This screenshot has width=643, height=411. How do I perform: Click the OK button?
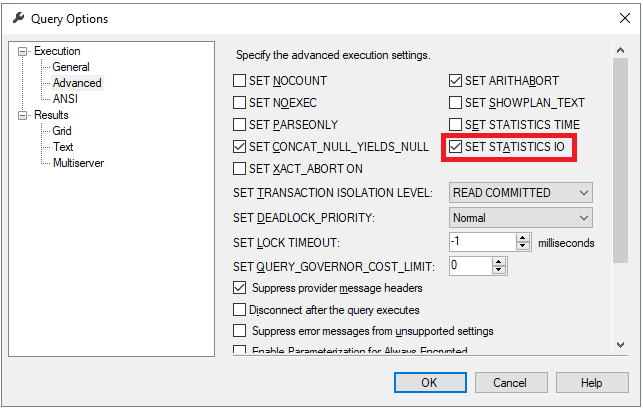[428, 383]
